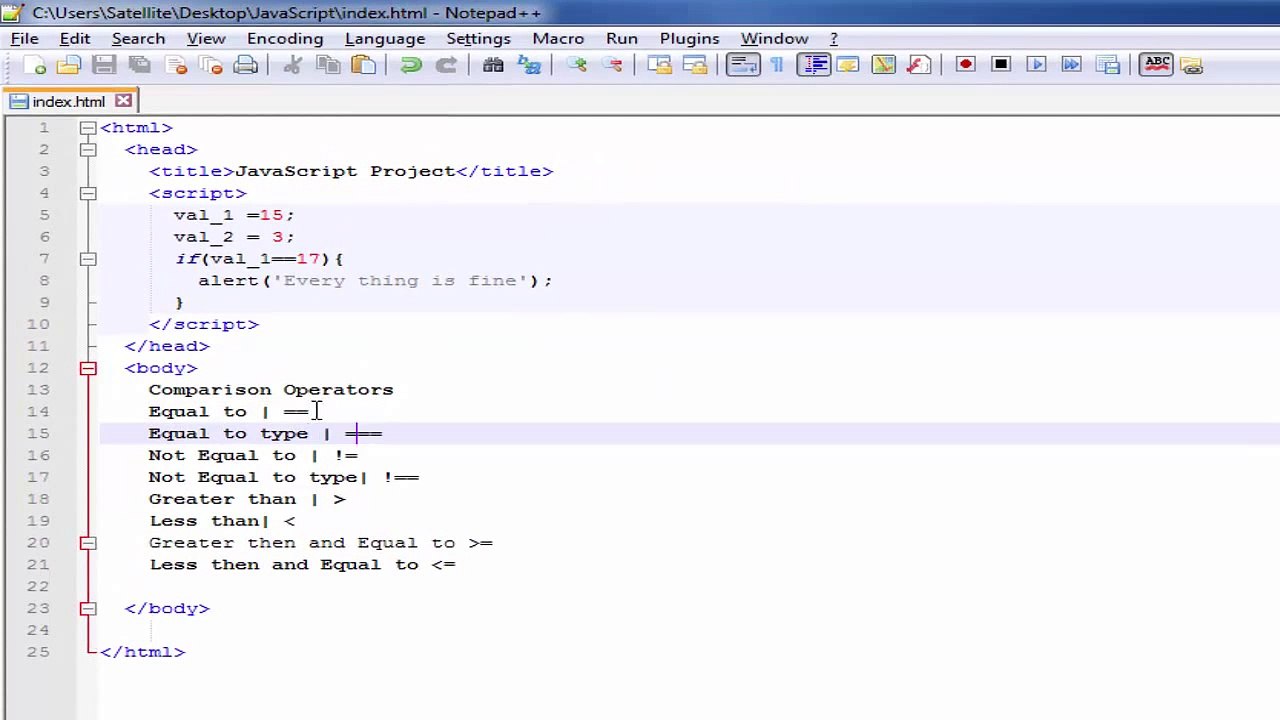Copy the selection with the Copy icon
Image resolution: width=1280 pixels, height=720 pixels.
(x=328, y=65)
